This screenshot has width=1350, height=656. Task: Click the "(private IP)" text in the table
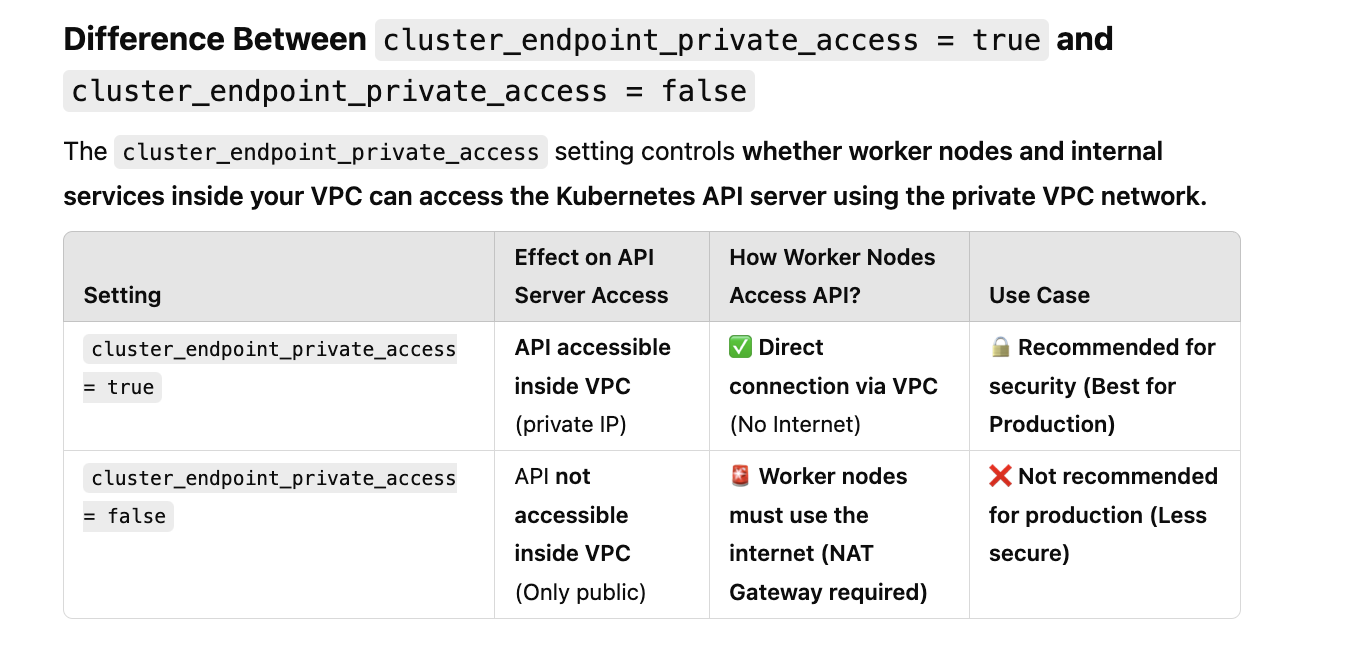click(570, 424)
